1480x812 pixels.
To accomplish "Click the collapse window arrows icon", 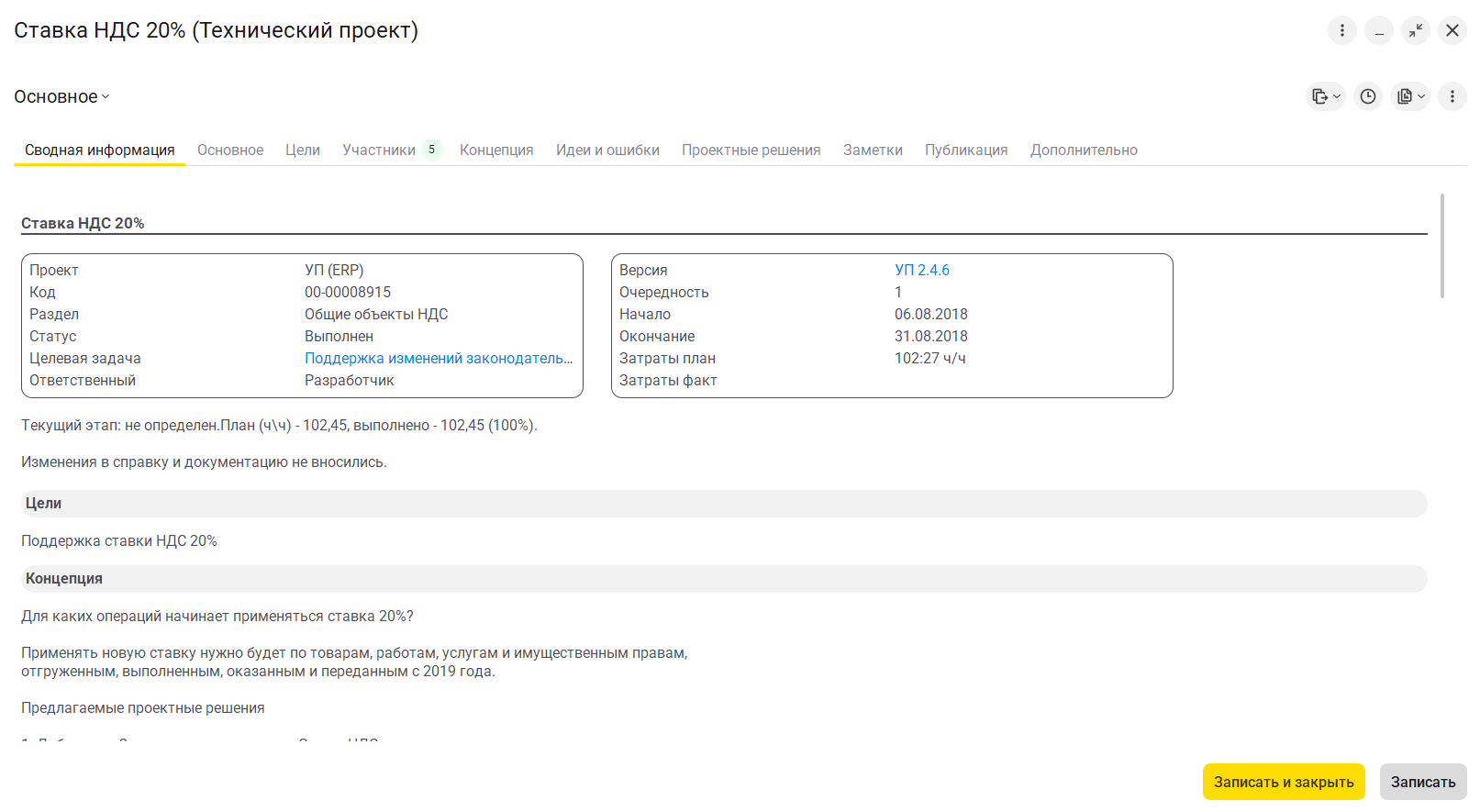I will [1416, 30].
